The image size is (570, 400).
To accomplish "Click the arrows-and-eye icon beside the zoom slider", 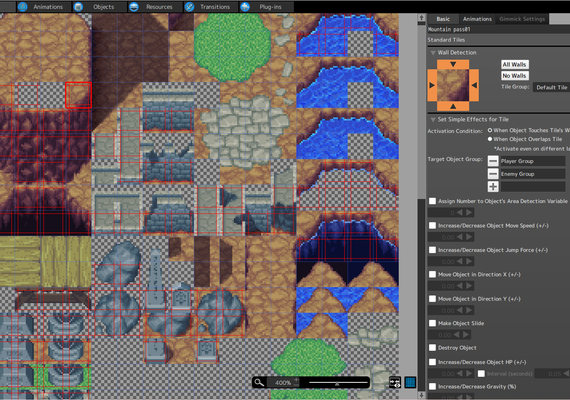I will click(x=395, y=382).
